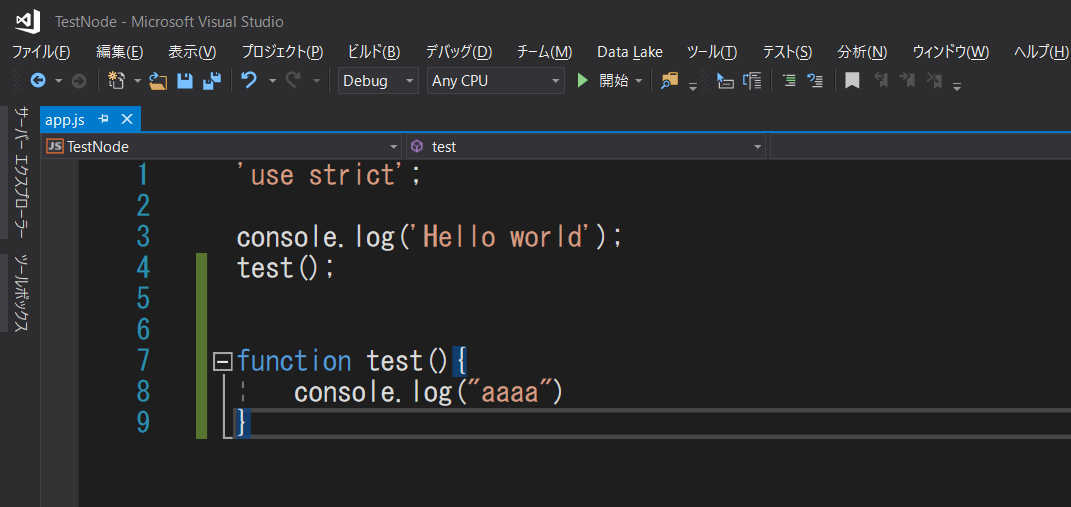
Task: Open the test member navigation dropdown
Action: click(585, 146)
